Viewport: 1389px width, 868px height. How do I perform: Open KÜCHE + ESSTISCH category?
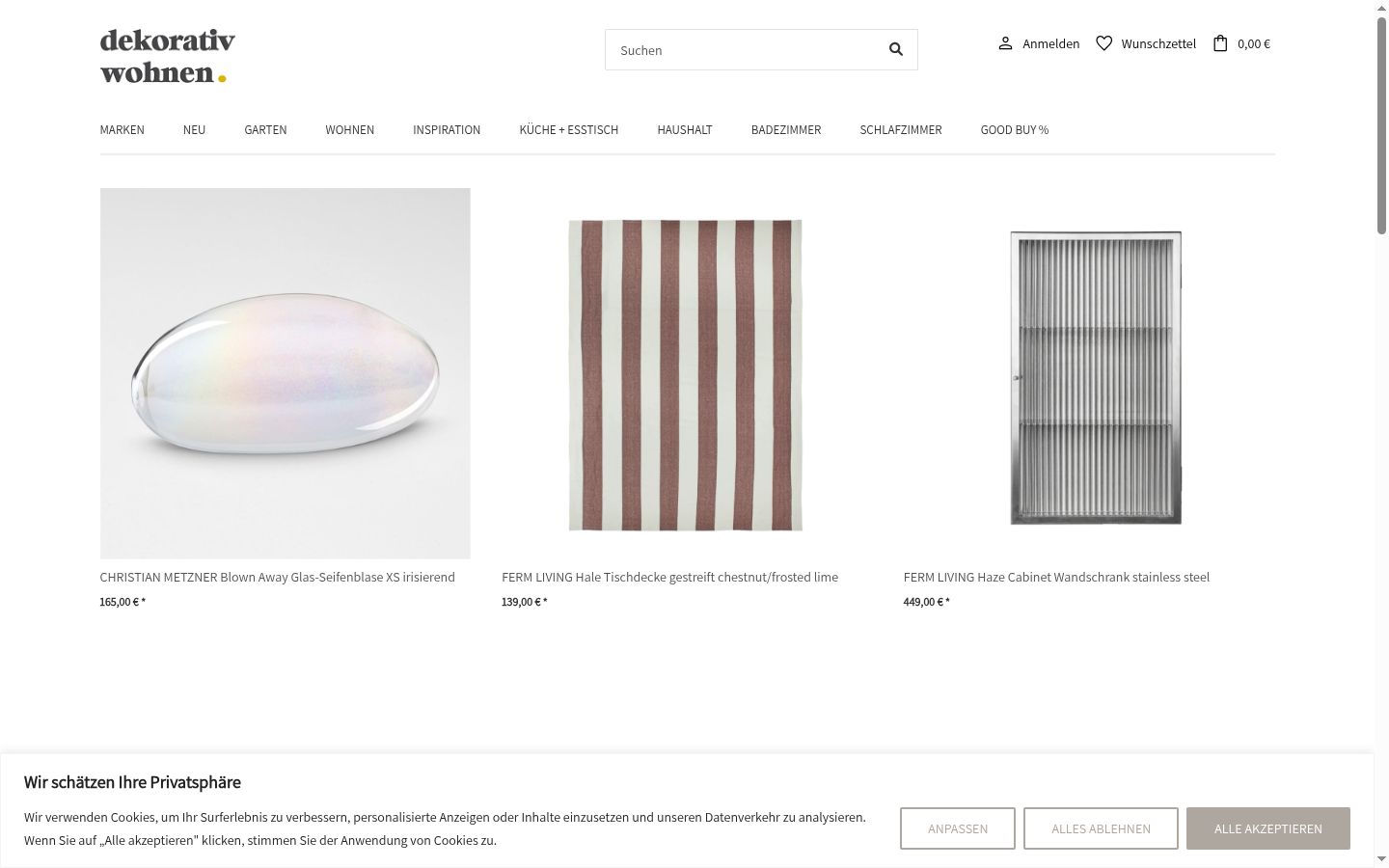pos(569,130)
